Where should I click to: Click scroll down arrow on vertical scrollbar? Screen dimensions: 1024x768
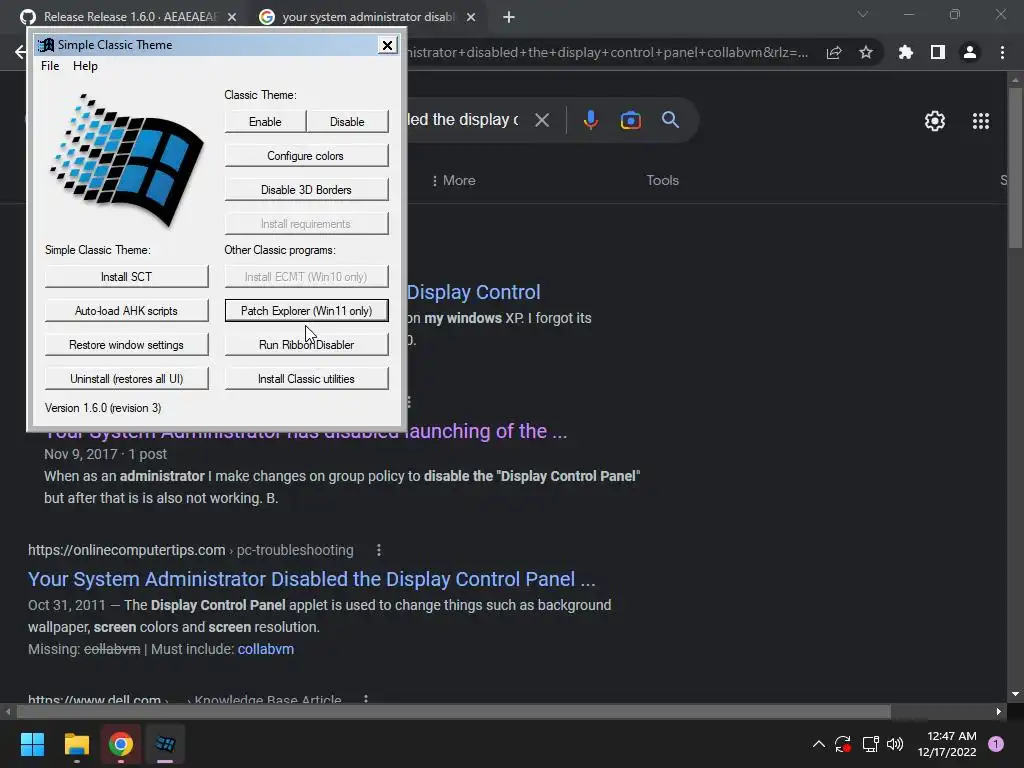(x=1015, y=694)
